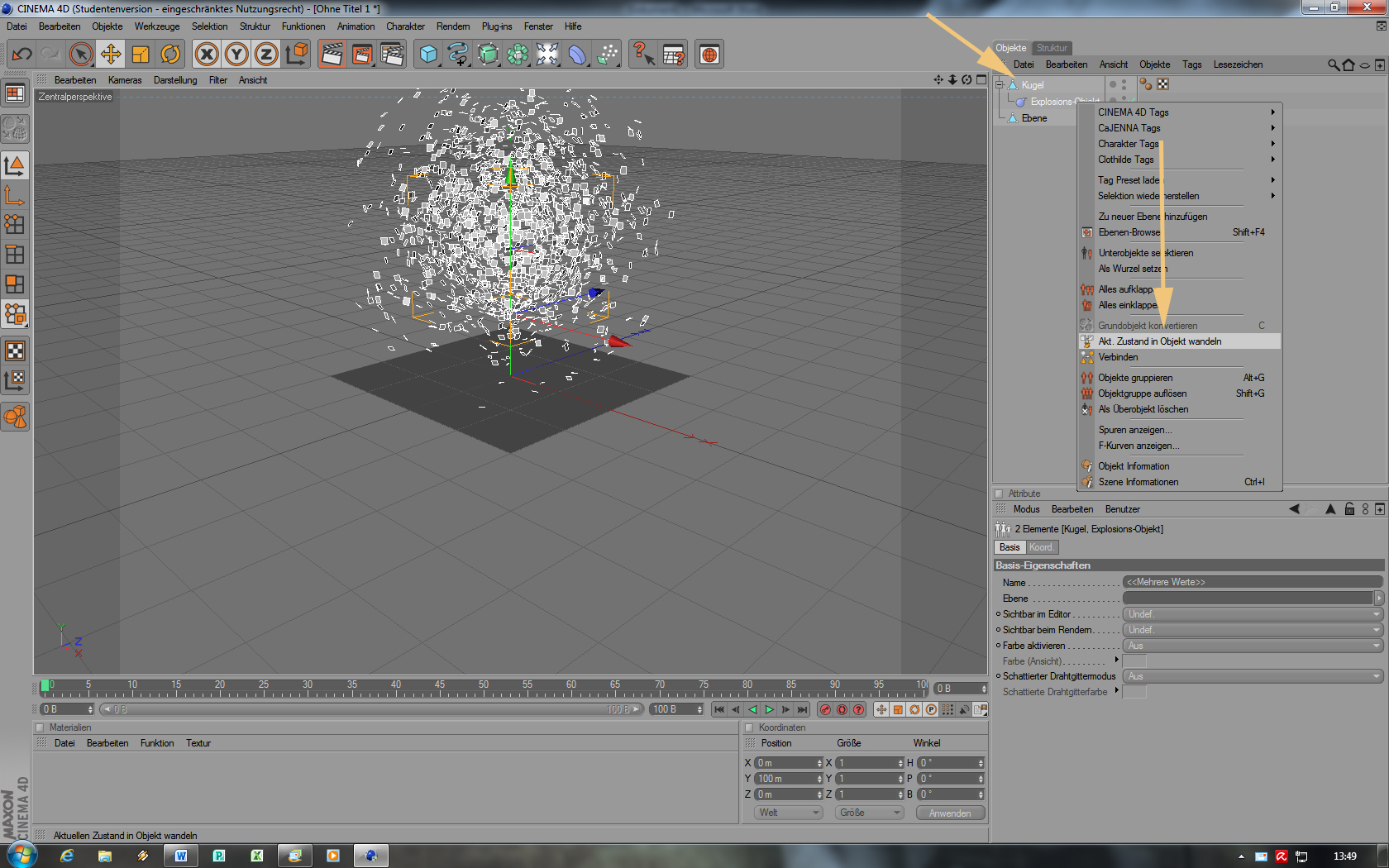Open the Werkzeuge menu
This screenshot has height=868, width=1389.
(x=157, y=26)
